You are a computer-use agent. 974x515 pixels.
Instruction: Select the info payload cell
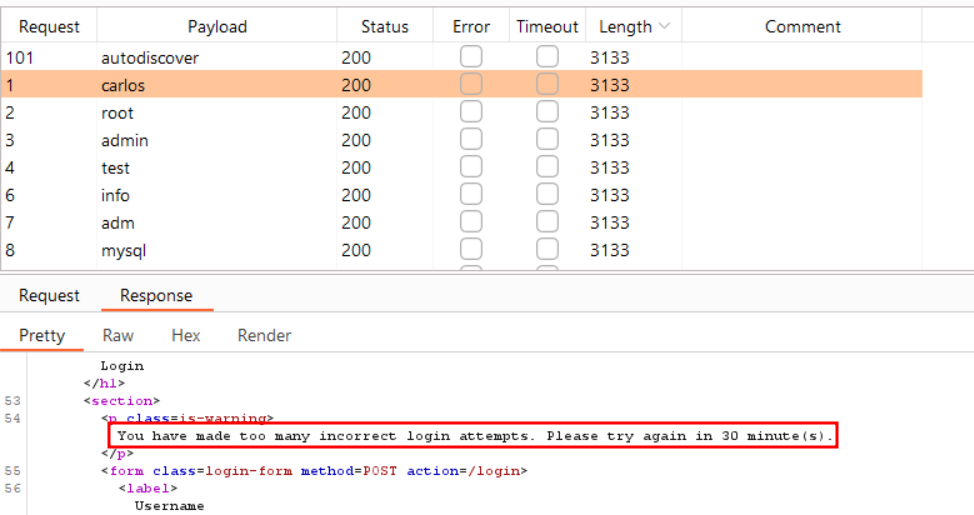pos(217,194)
